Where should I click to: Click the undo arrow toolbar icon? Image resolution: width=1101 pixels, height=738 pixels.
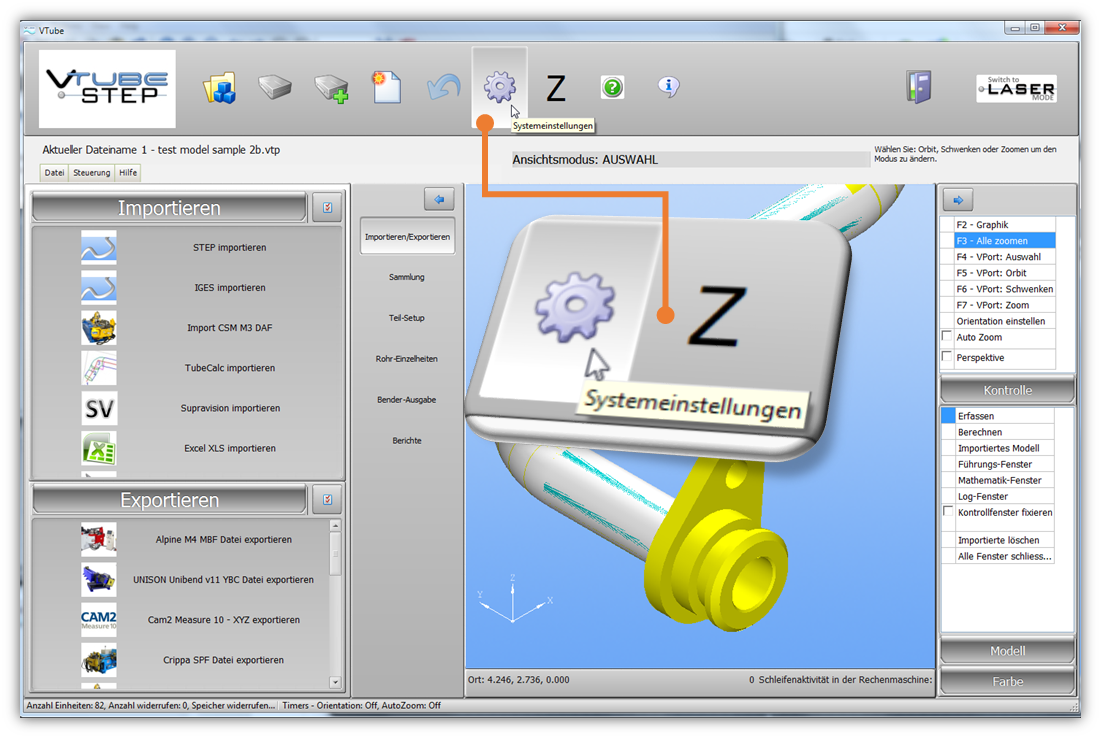pos(443,88)
